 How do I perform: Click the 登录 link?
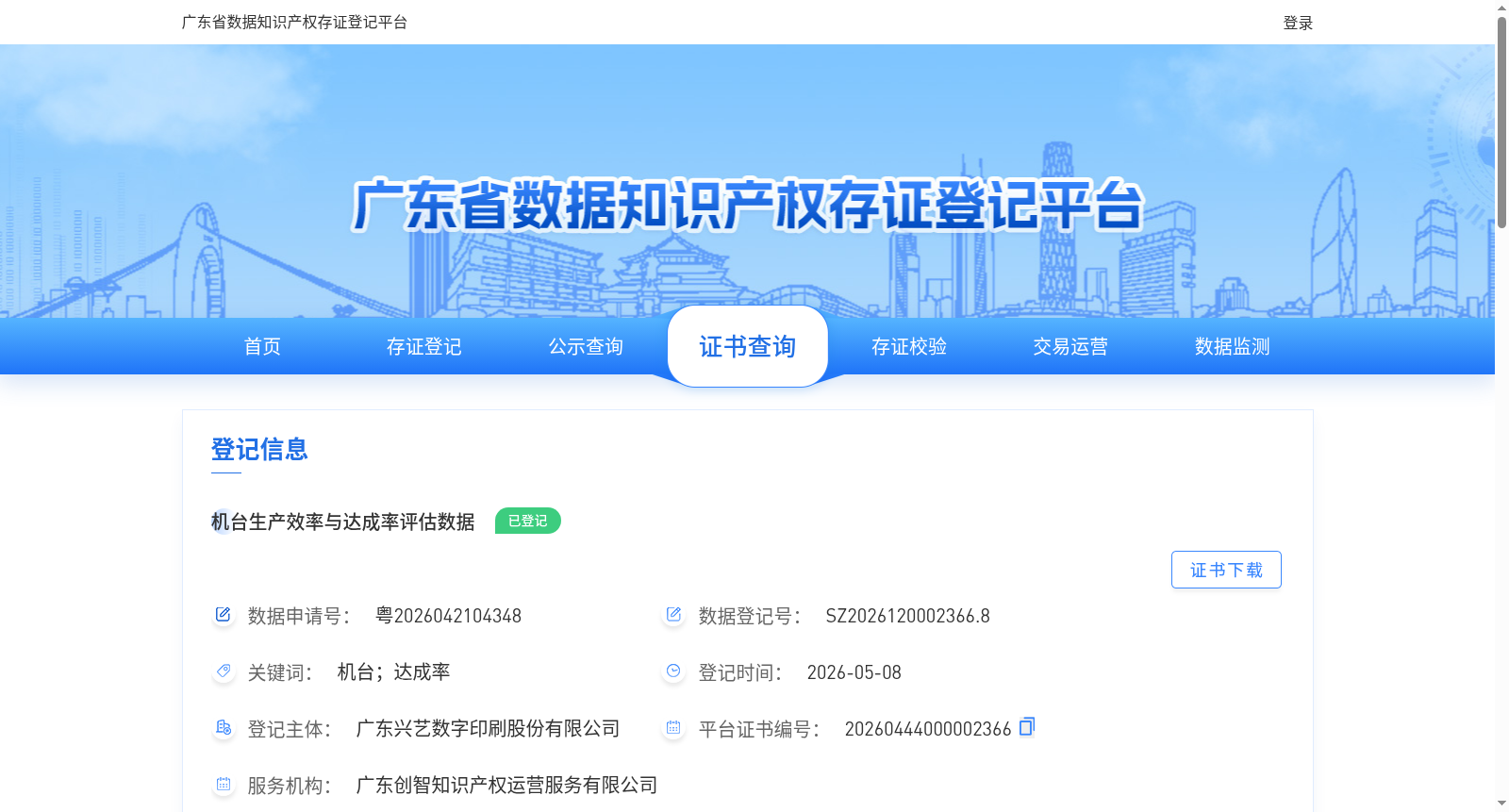(x=1298, y=23)
